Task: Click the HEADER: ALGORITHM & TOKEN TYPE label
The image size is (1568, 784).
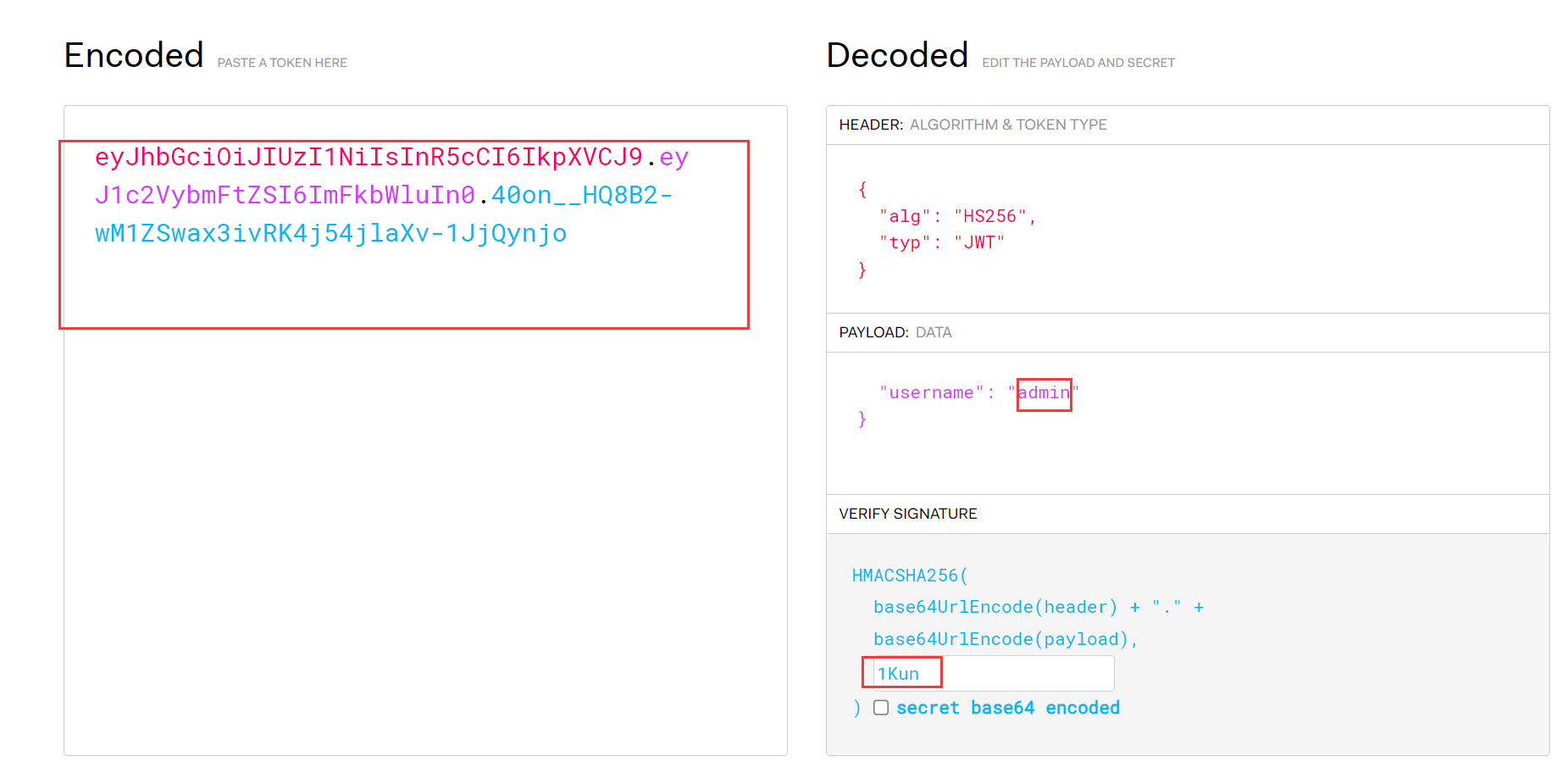Action: 972,125
